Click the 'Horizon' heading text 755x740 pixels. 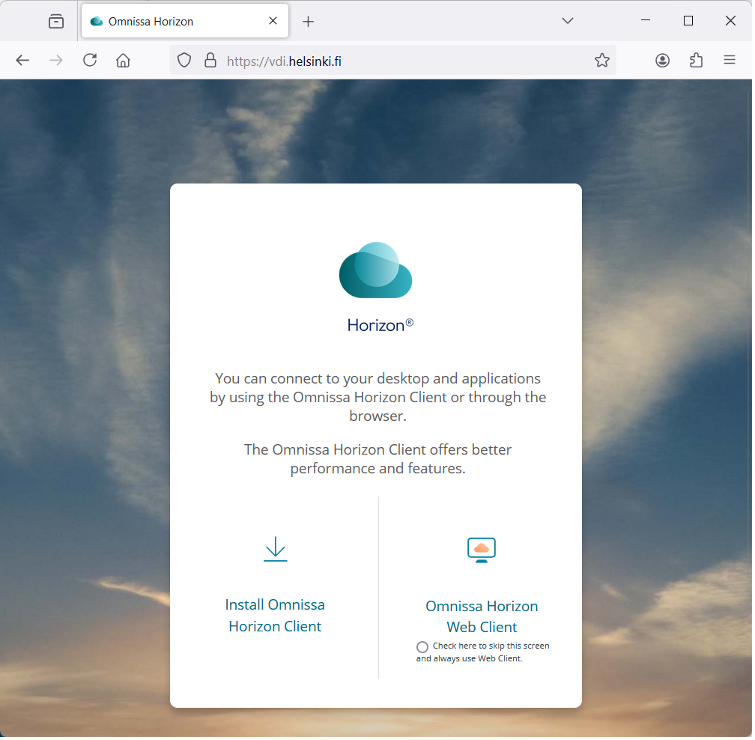click(380, 325)
